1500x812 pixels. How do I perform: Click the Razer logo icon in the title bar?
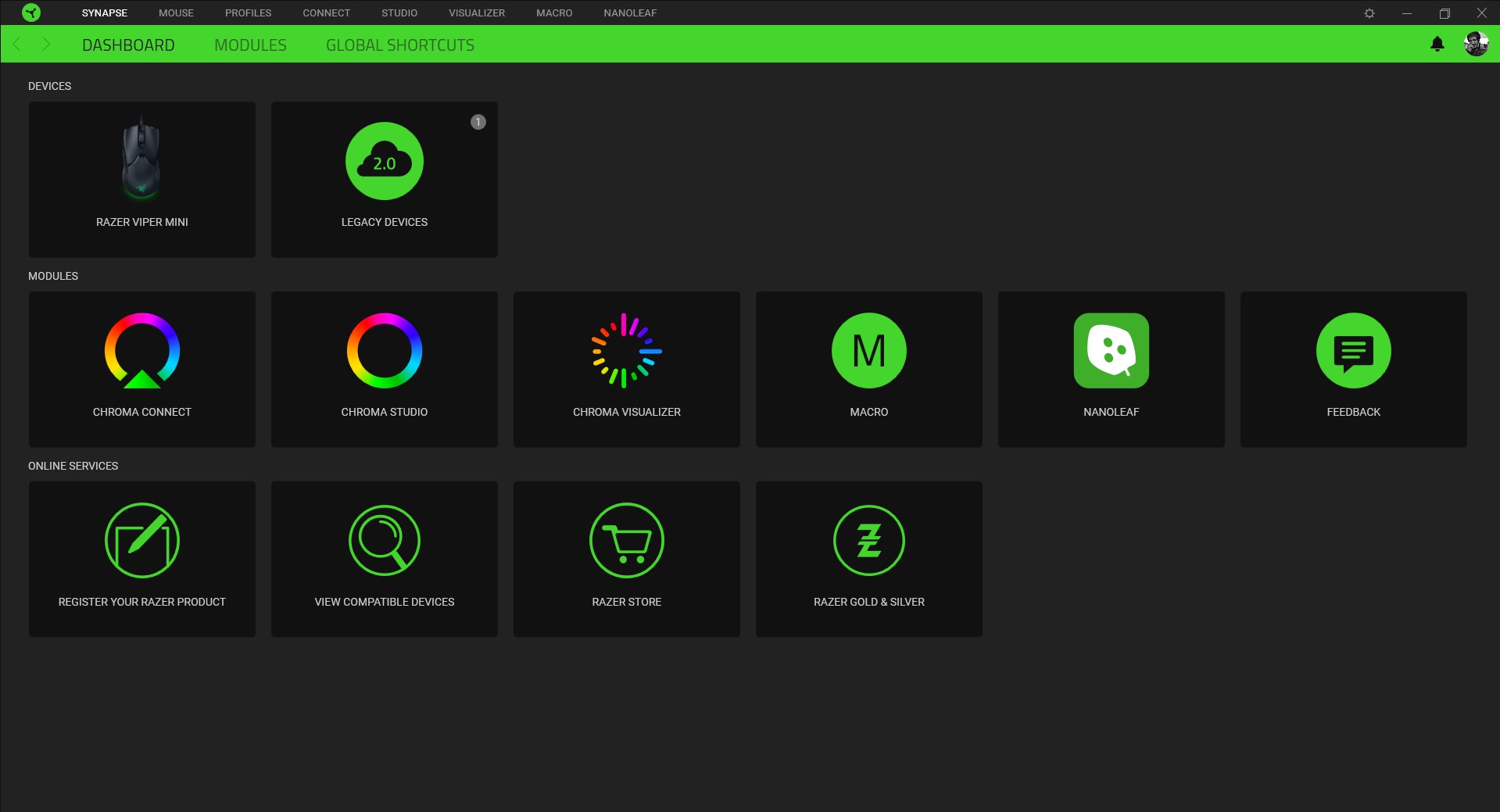click(x=31, y=13)
